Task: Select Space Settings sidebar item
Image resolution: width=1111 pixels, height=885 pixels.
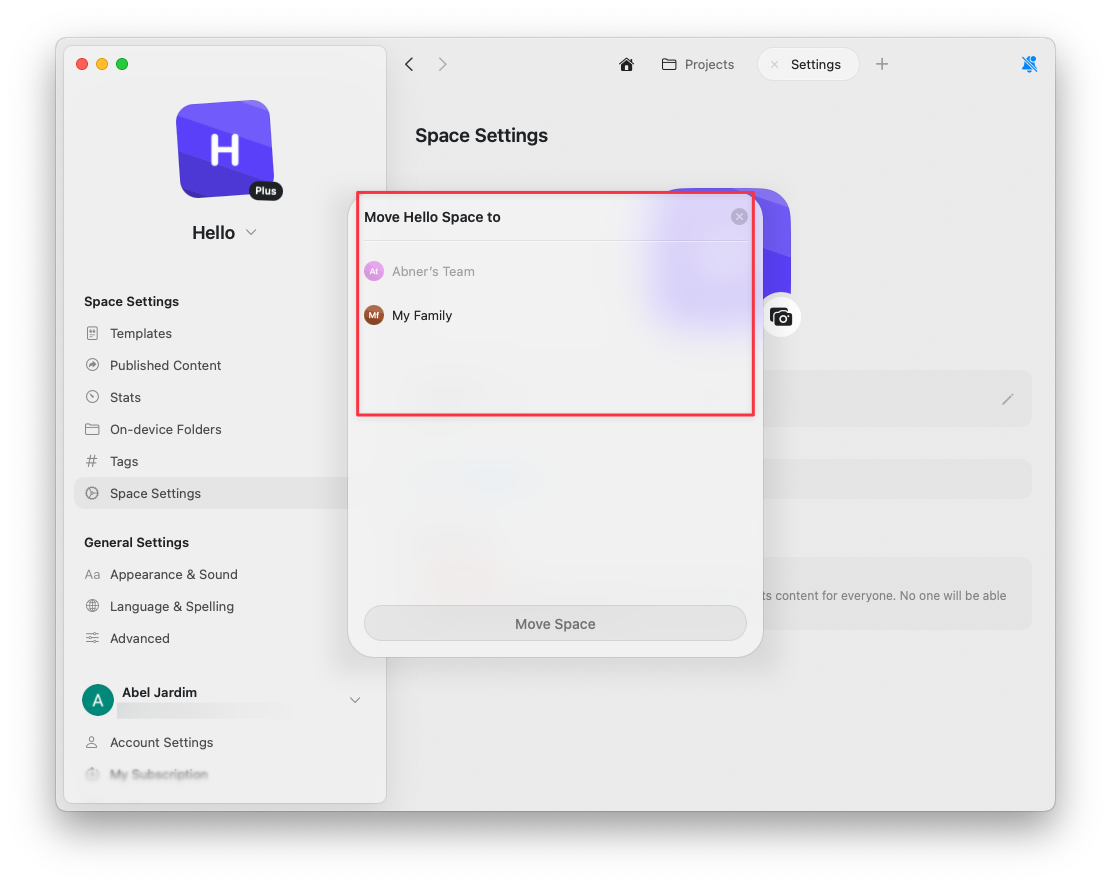Action: click(211, 493)
